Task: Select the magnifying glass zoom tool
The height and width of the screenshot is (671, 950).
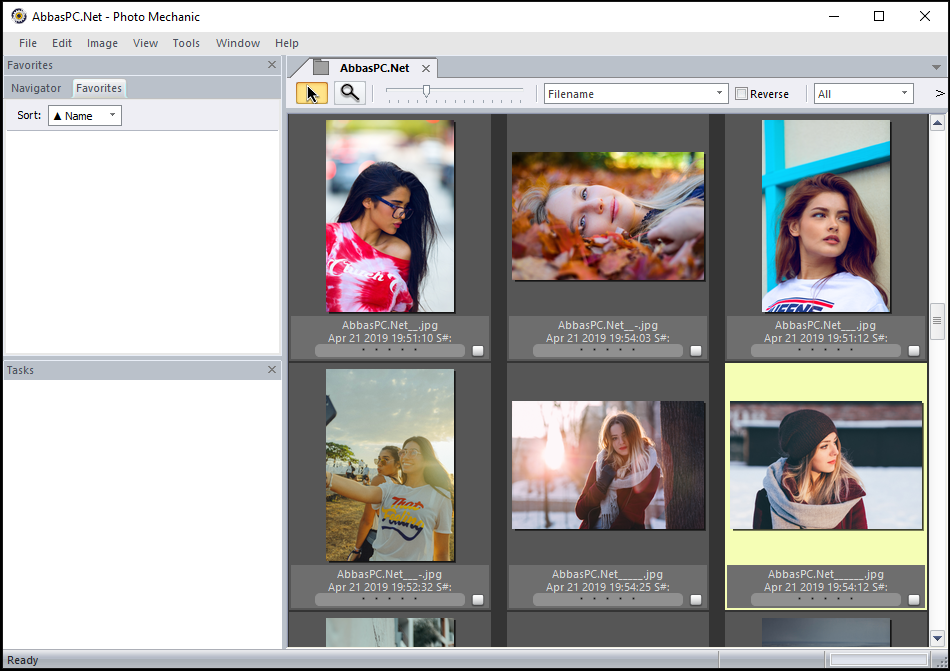Action: pos(350,93)
